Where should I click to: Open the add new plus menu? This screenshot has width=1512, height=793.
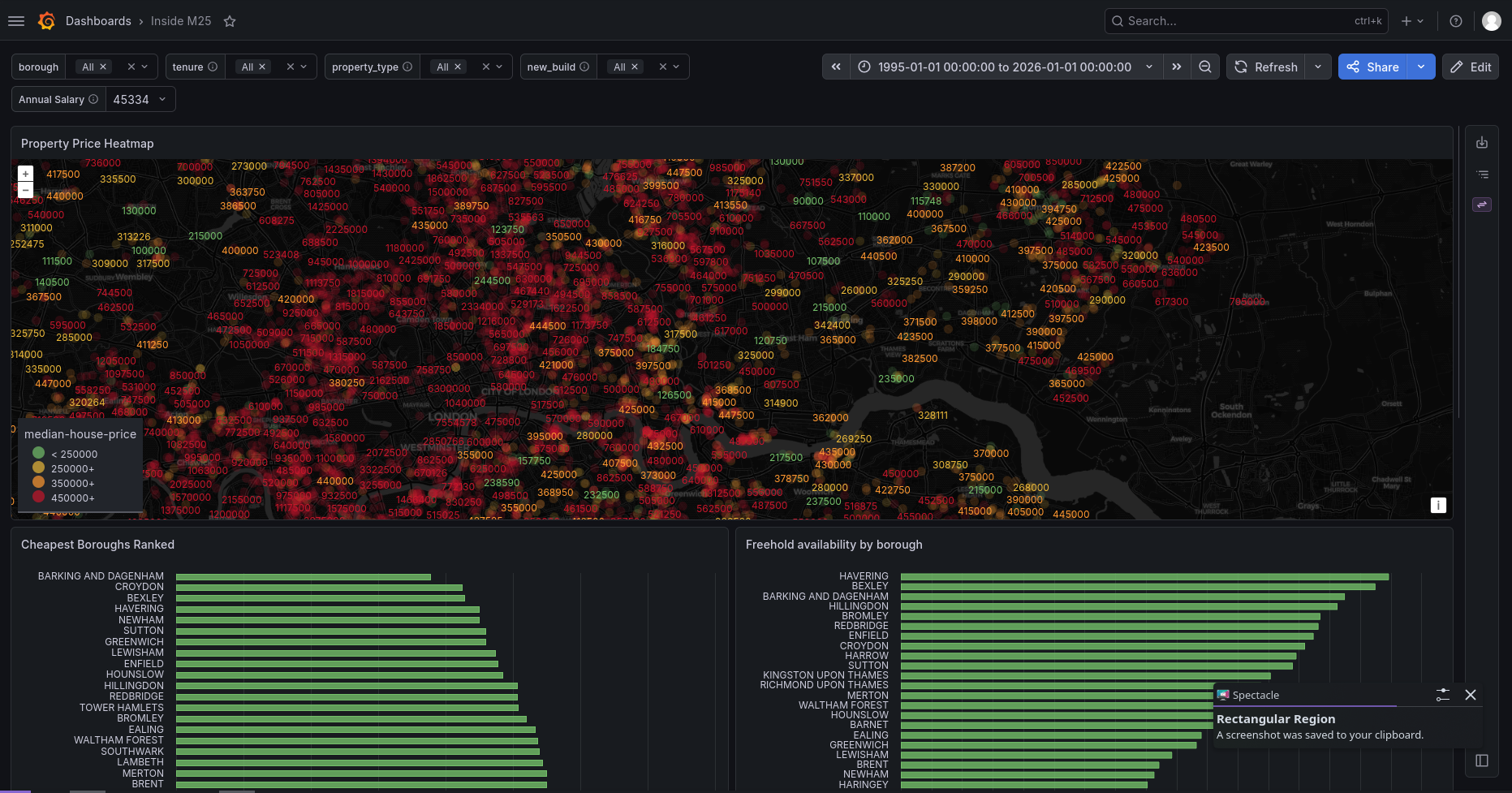click(x=1406, y=21)
